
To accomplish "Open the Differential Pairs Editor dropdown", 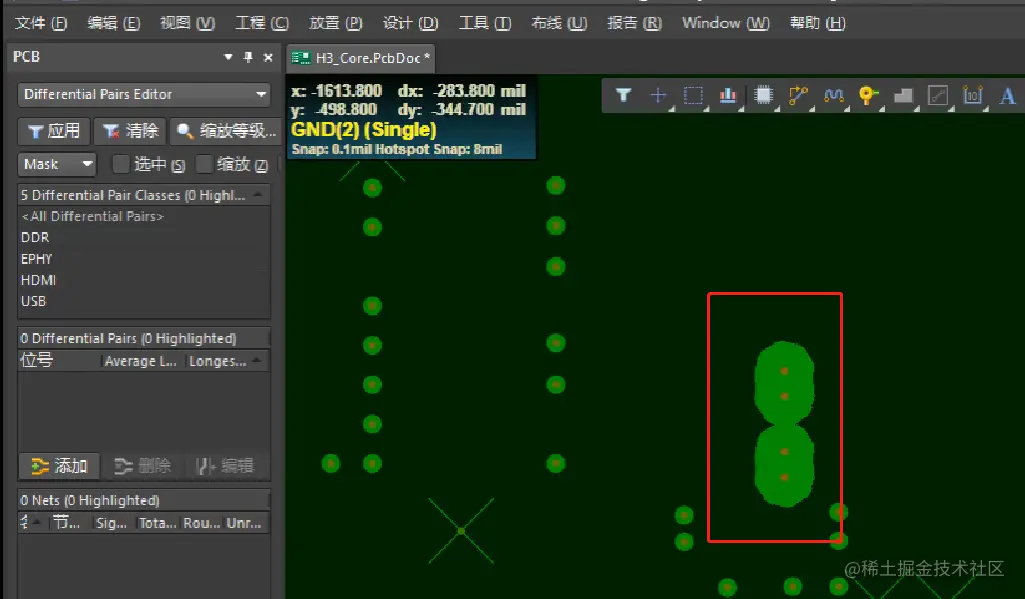I will (x=144, y=94).
